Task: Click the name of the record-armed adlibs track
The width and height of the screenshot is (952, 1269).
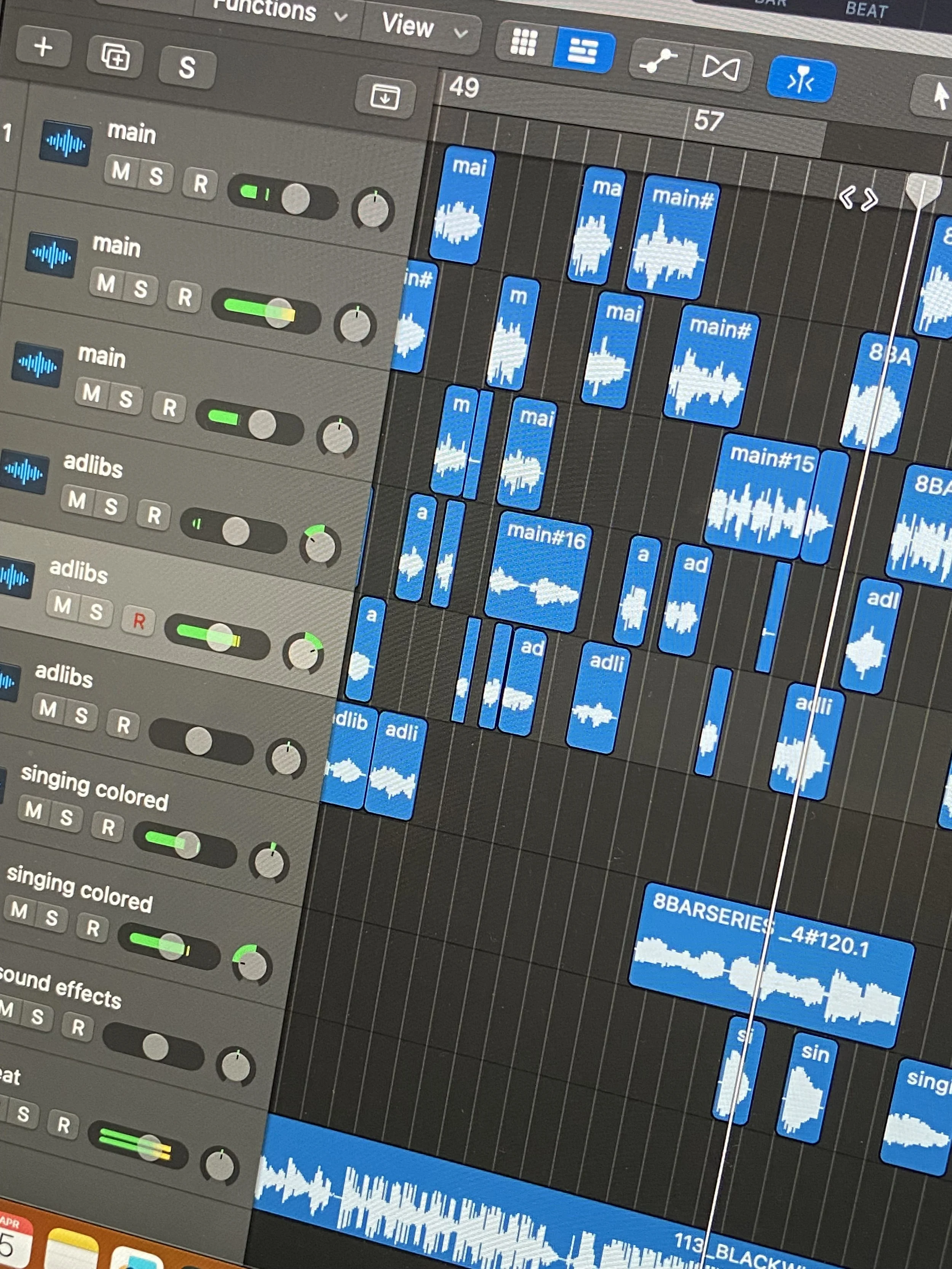Action: (78, 571)
